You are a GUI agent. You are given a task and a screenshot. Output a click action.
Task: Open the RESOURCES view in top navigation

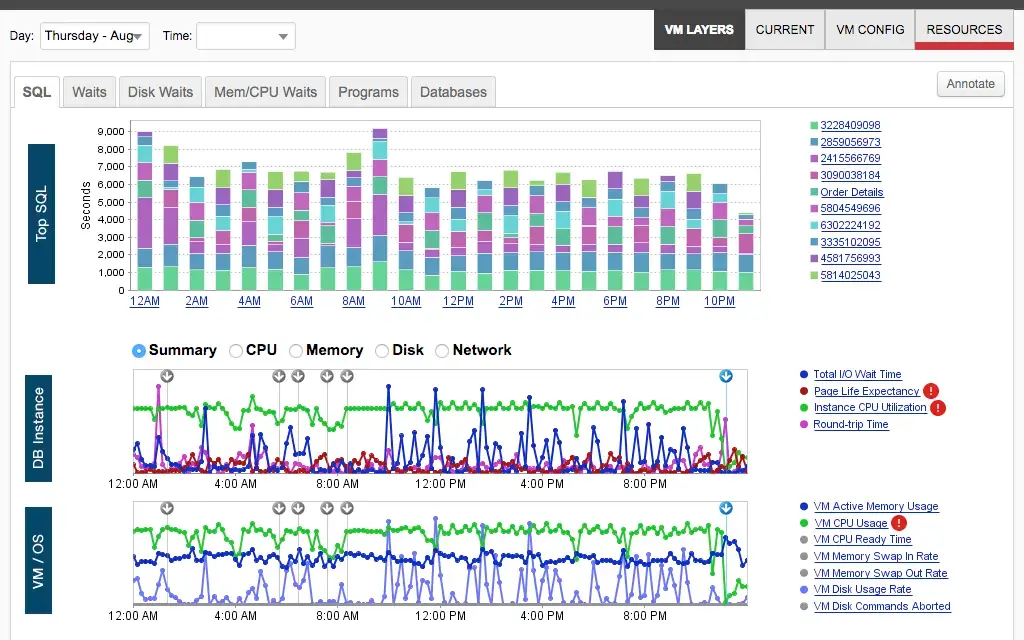pyautogui.click(x=964, y=30)
